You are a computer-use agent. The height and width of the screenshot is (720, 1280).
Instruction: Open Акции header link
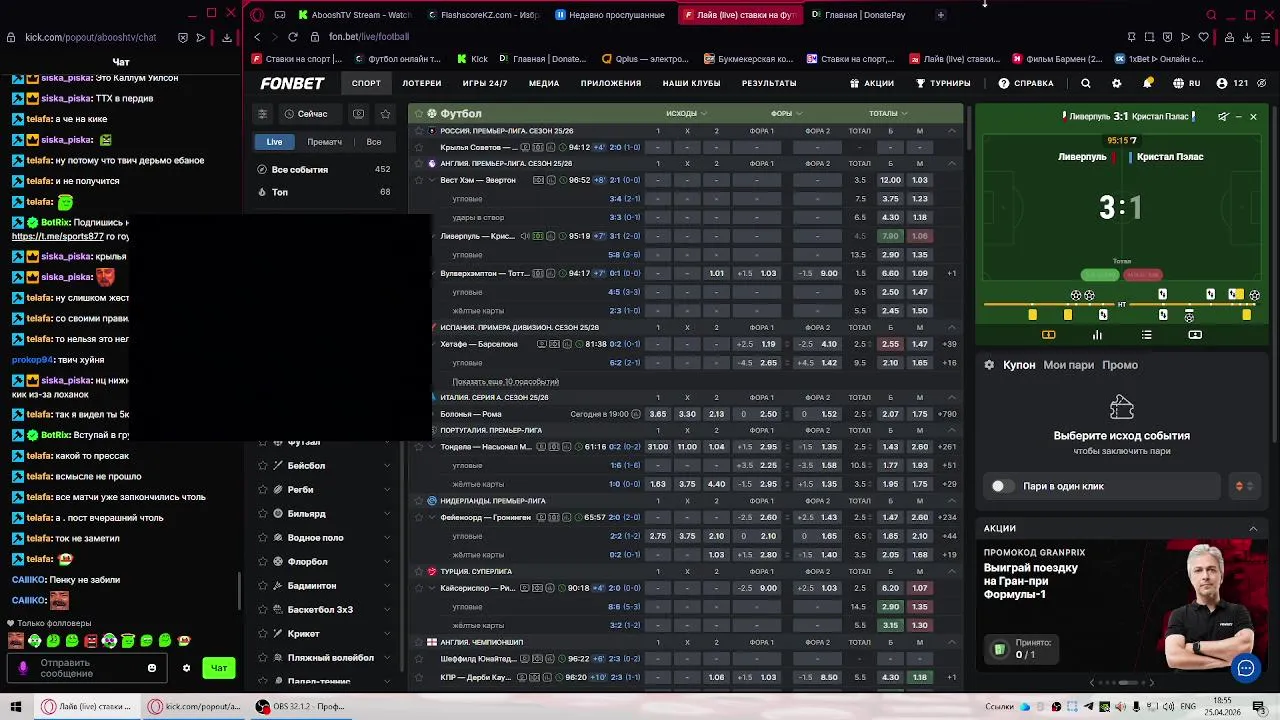point(872,84)
